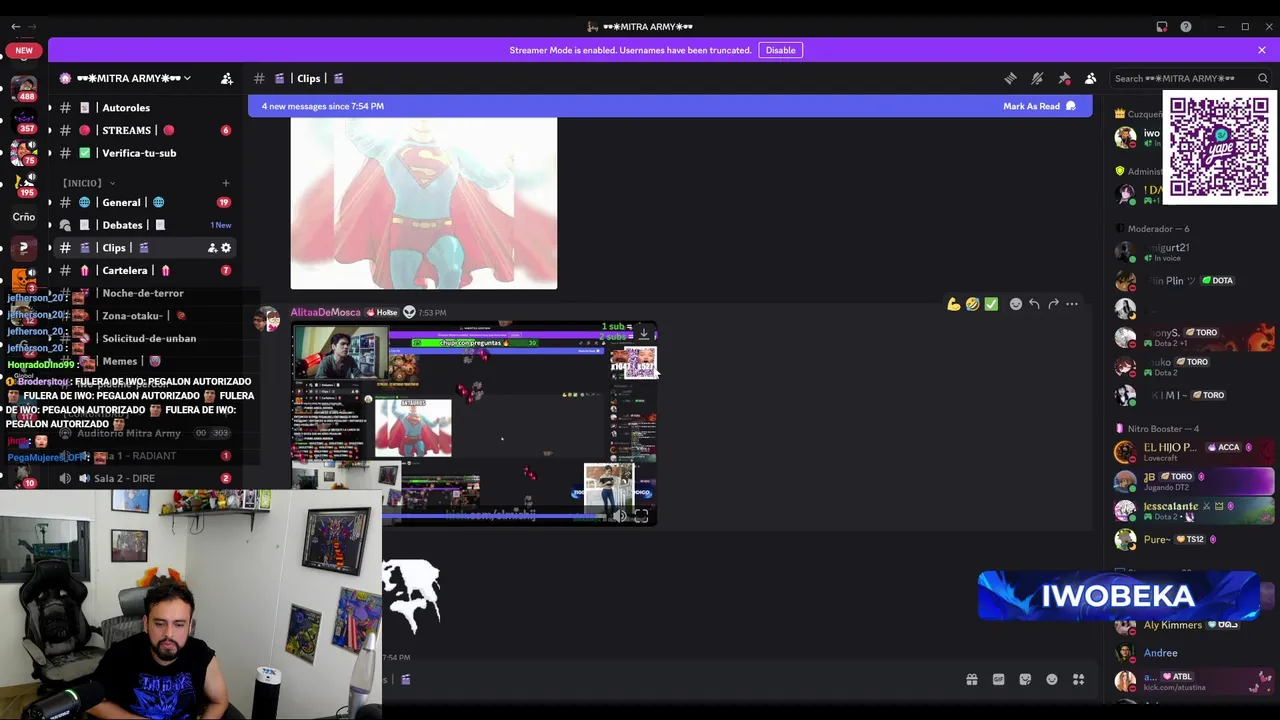Select server icon with 488 badge
This screenshot has height=720, width=1280.
point(24,88)
